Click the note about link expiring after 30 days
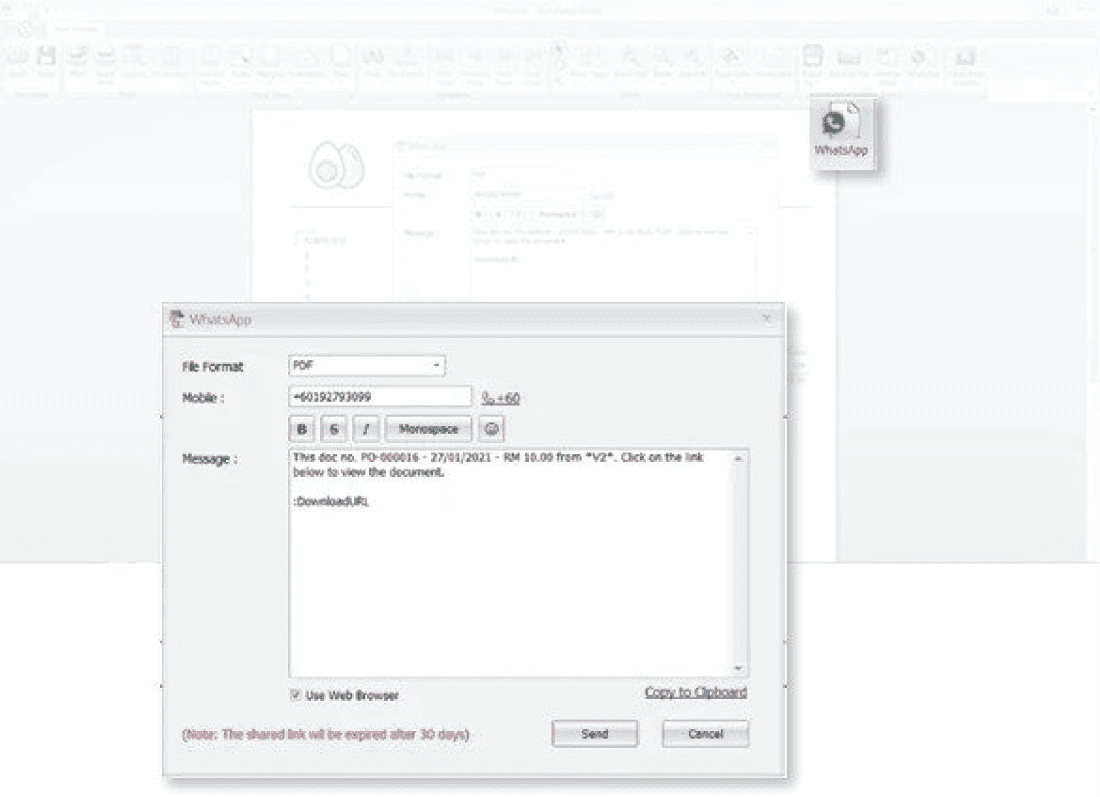This screenshot has height=797, width=1100. point(326,735)
